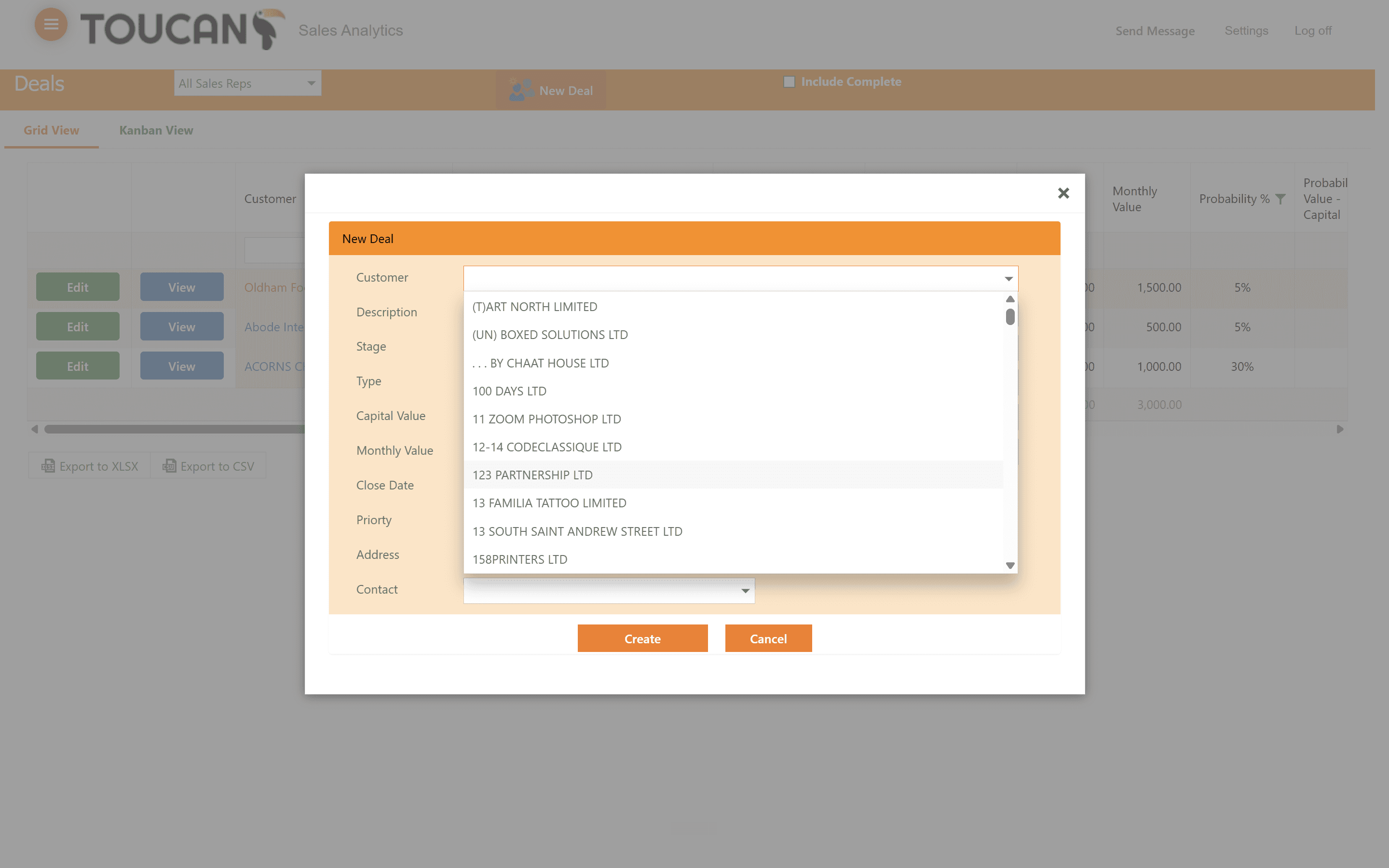Select 123 PARTNERSHIP LTD
The image size is (1389, 868).
[734, 475]
